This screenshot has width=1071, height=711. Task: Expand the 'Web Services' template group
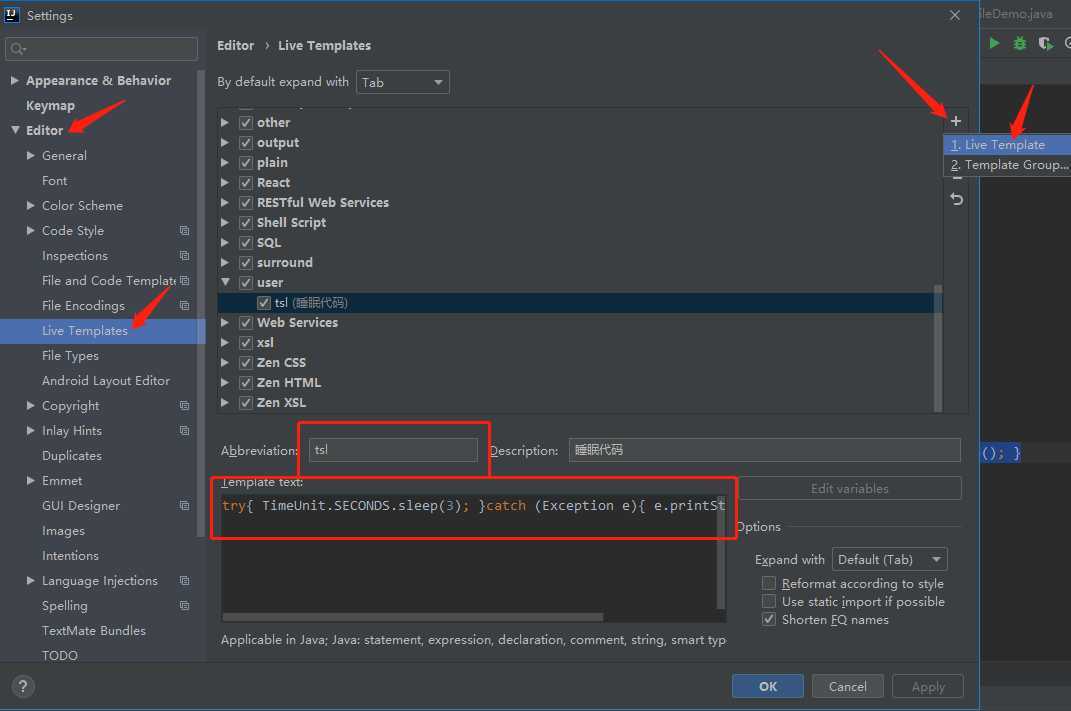225,322
